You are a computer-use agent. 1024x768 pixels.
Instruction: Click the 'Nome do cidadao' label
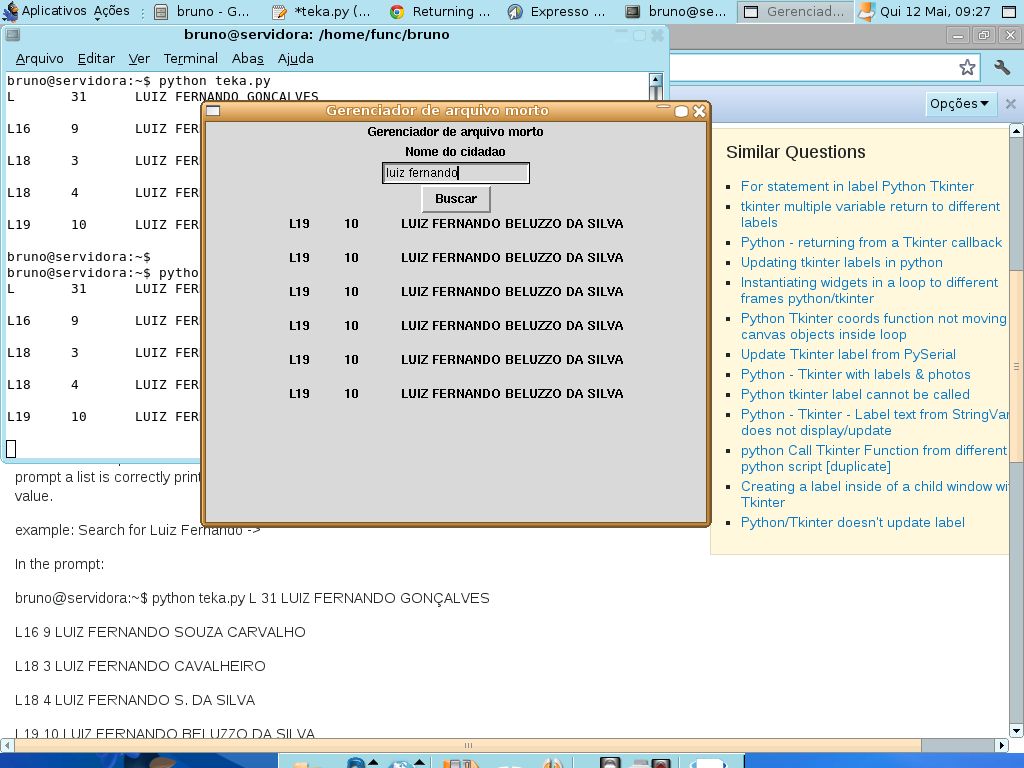pyautogui.click(x=455, y=152)
